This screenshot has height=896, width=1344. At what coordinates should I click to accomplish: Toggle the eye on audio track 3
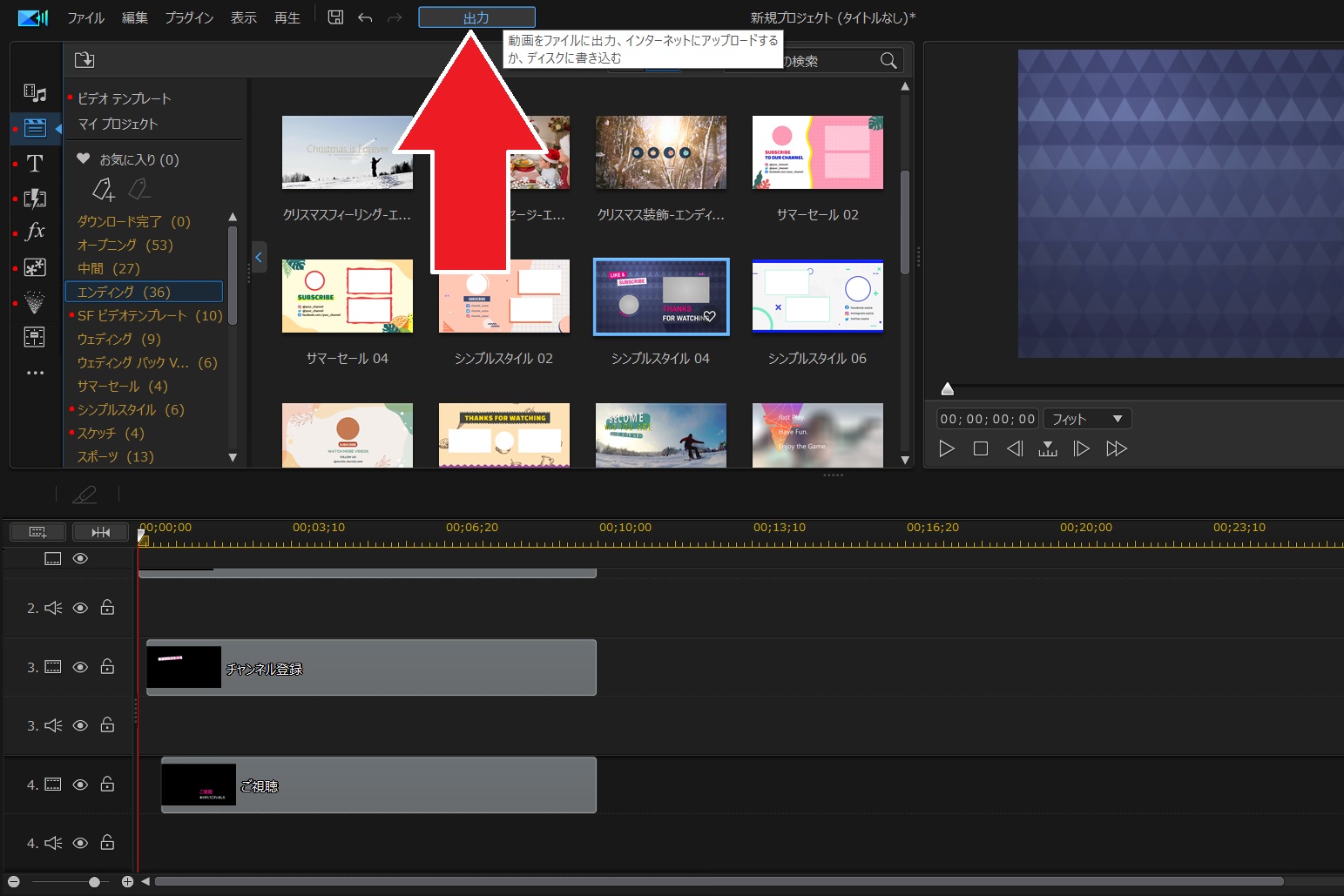(x=80, y=725)
